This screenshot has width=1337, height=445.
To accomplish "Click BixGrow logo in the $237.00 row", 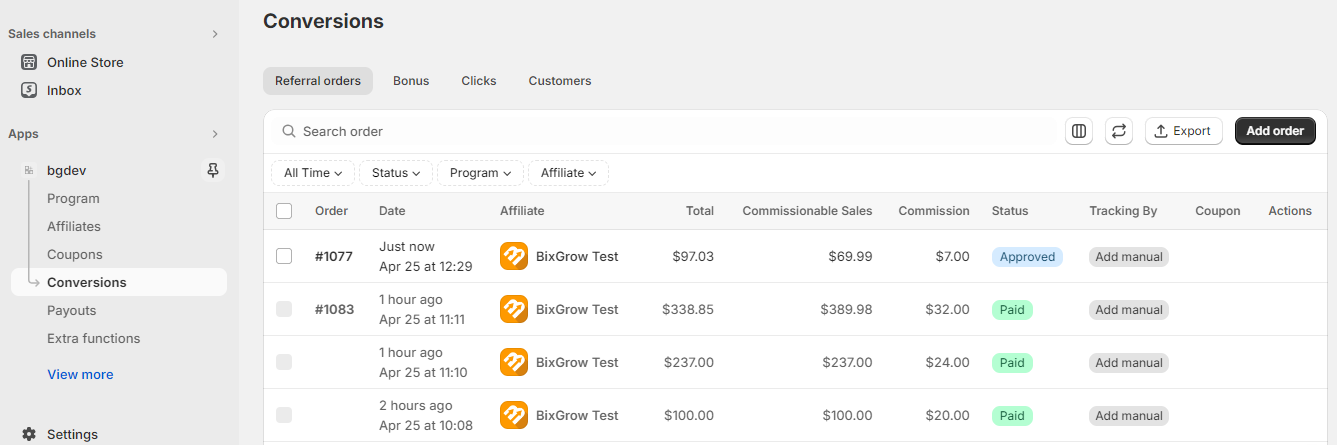I will tap(514, 362).
